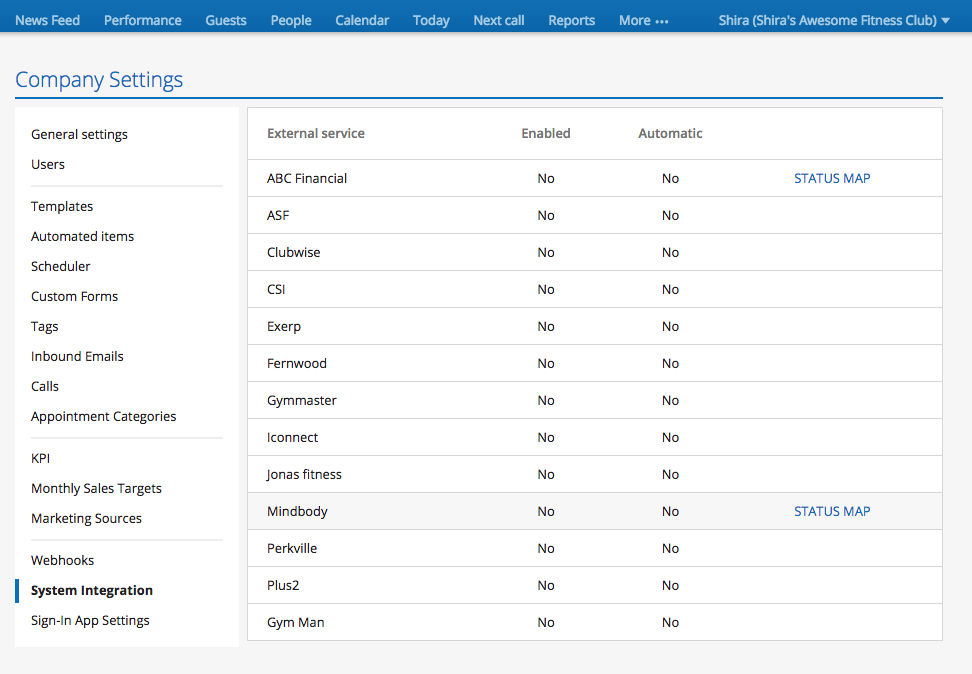The image size is (972, 674).
Task: Click Automatic value for Clubwise
Action: 670,252
